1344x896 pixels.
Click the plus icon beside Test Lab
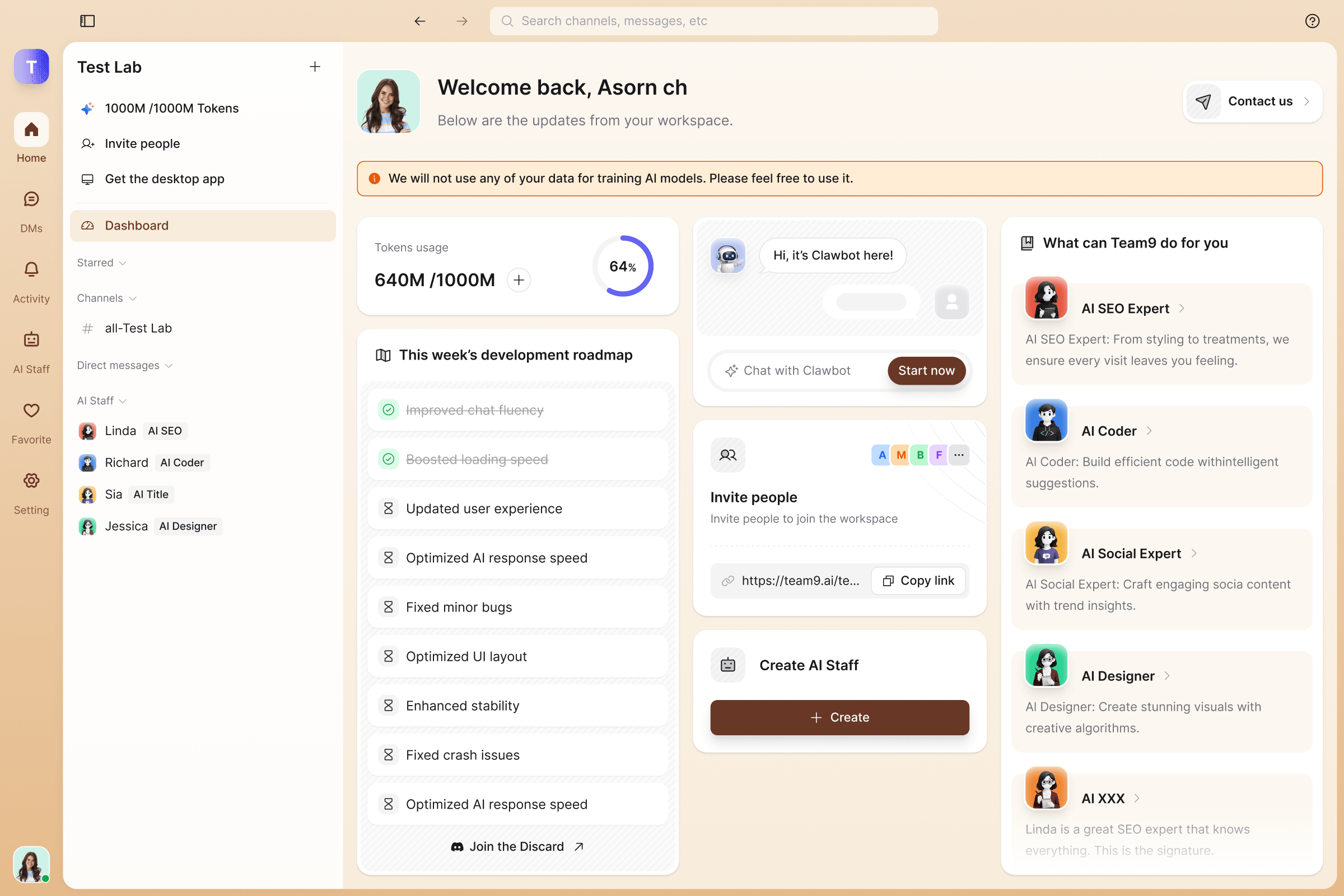click(x=315, y=67)
